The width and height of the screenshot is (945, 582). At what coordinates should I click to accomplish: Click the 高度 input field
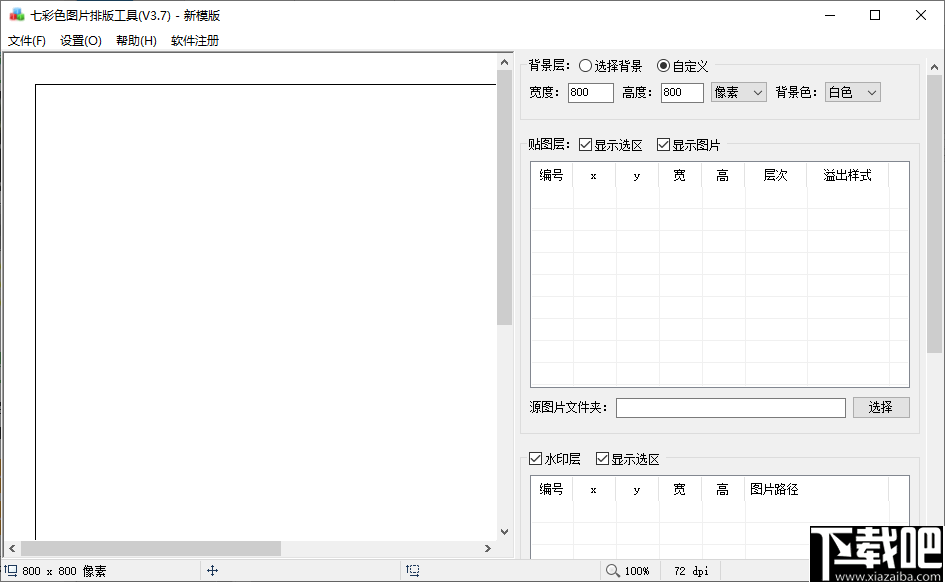click(682, 92)
